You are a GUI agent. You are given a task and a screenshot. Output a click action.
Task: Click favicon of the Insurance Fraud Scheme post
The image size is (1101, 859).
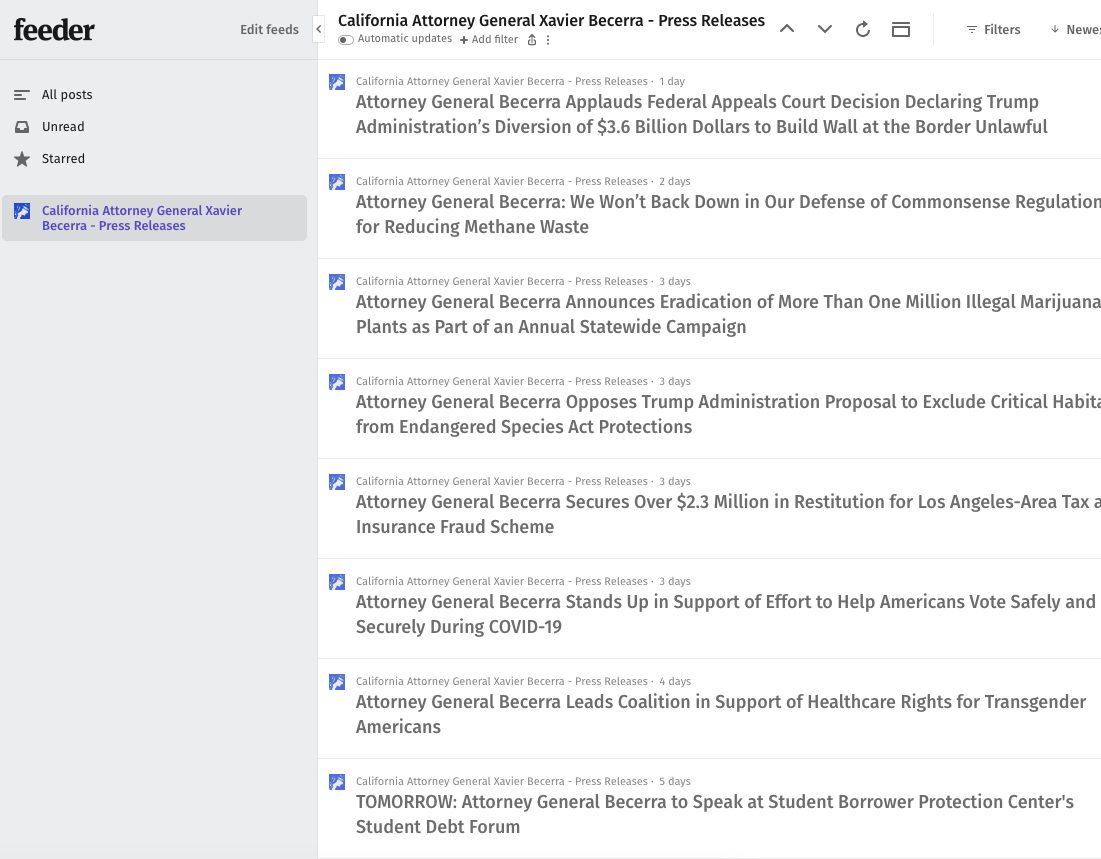pyautogui.click(x=337, y=482)
